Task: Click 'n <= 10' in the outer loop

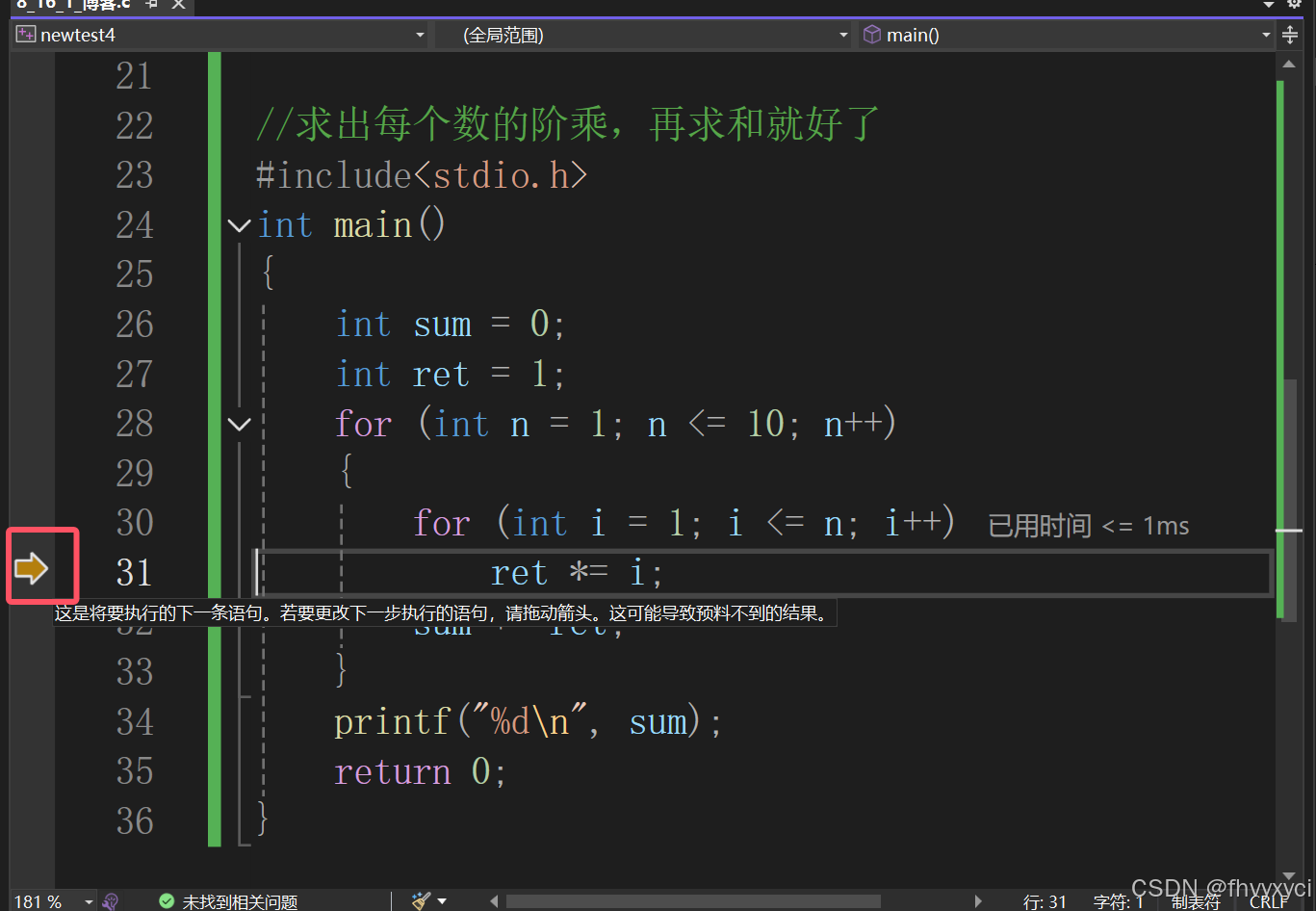Action: [x=716, y=424]
